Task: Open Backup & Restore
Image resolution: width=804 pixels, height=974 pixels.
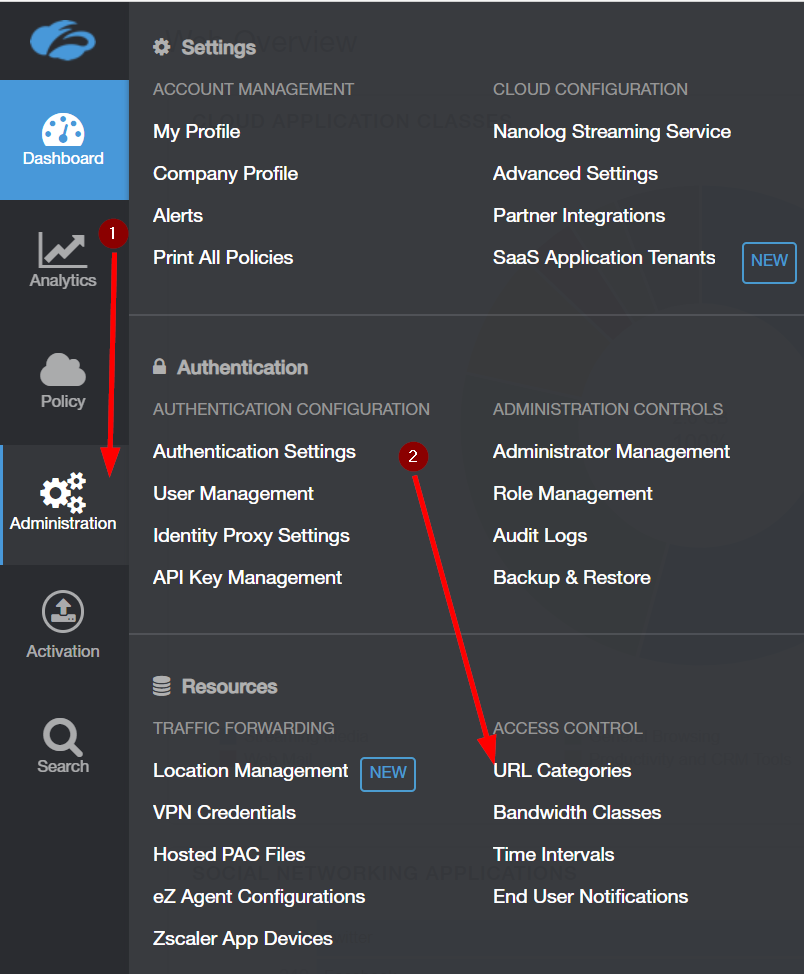Action: 572,578
